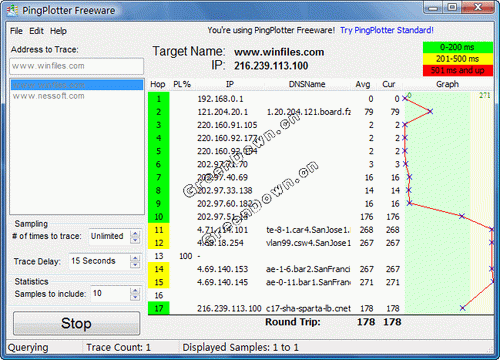Click the yellow 201-500 ms legend swatch

click(x=458, y=59)
